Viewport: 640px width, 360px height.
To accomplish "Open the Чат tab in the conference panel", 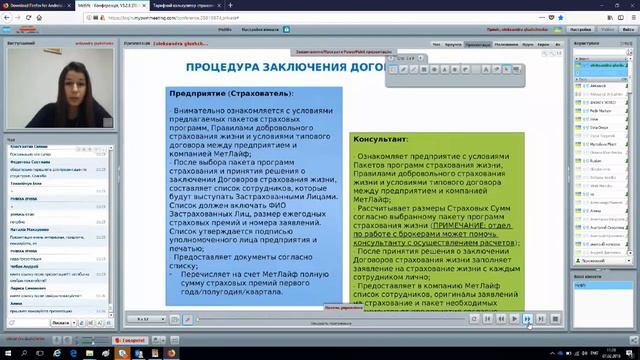I will [x=436, y=44].
